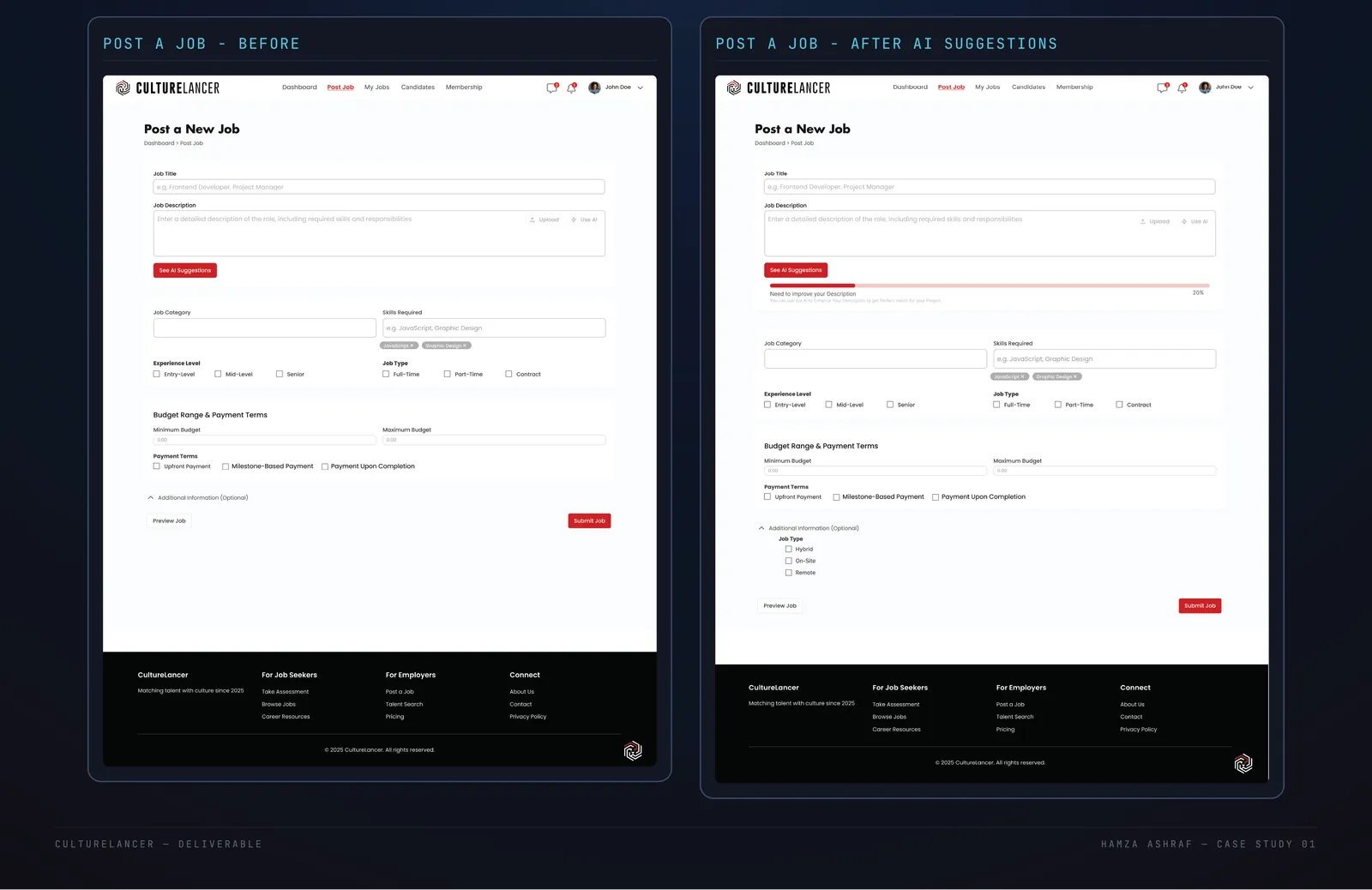1372x890 pixels.
Task: Focus Skills Required field in After panel
Action: [x=1104, y=358]
